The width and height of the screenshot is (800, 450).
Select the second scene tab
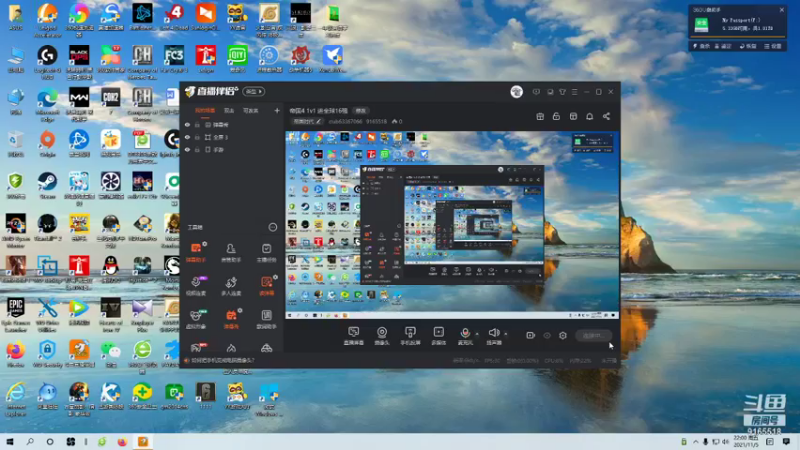tap(229, 110)
